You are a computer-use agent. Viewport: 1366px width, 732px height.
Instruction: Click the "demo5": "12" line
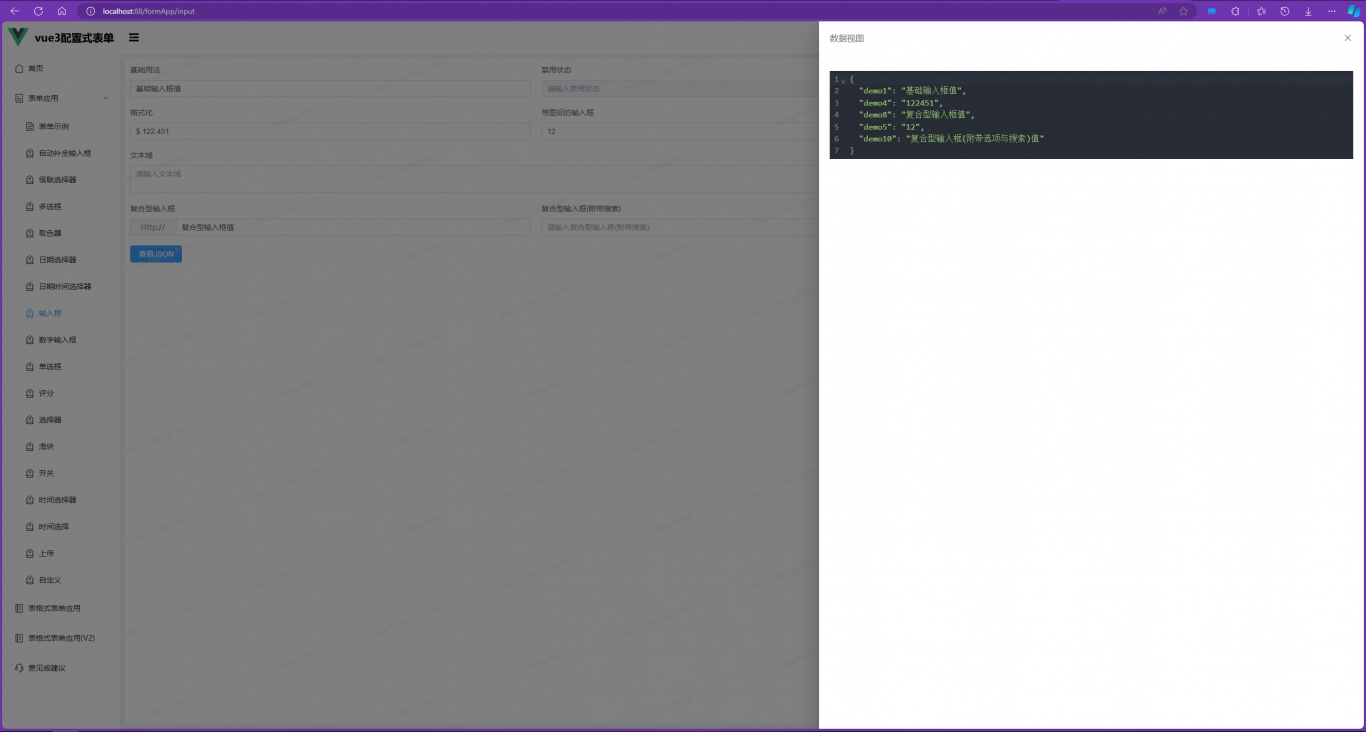[891, 127]
